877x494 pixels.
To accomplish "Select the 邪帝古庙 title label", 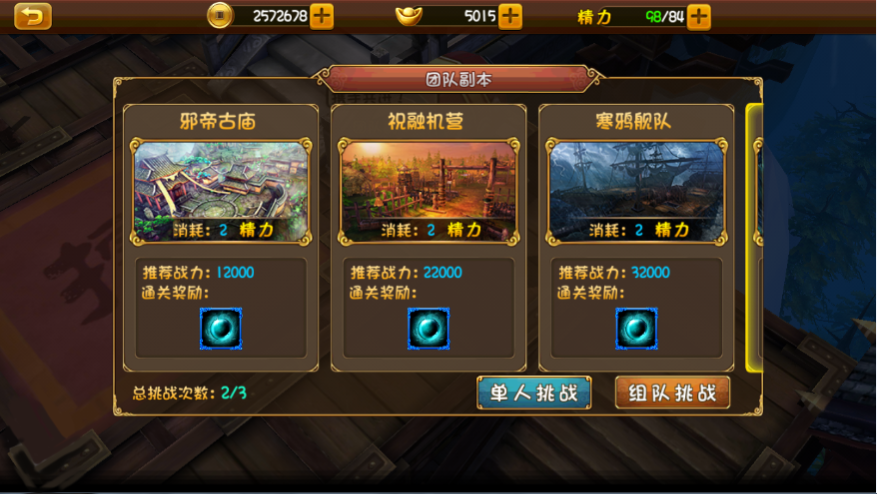I will pyautogui.click(x=218, y=121).
